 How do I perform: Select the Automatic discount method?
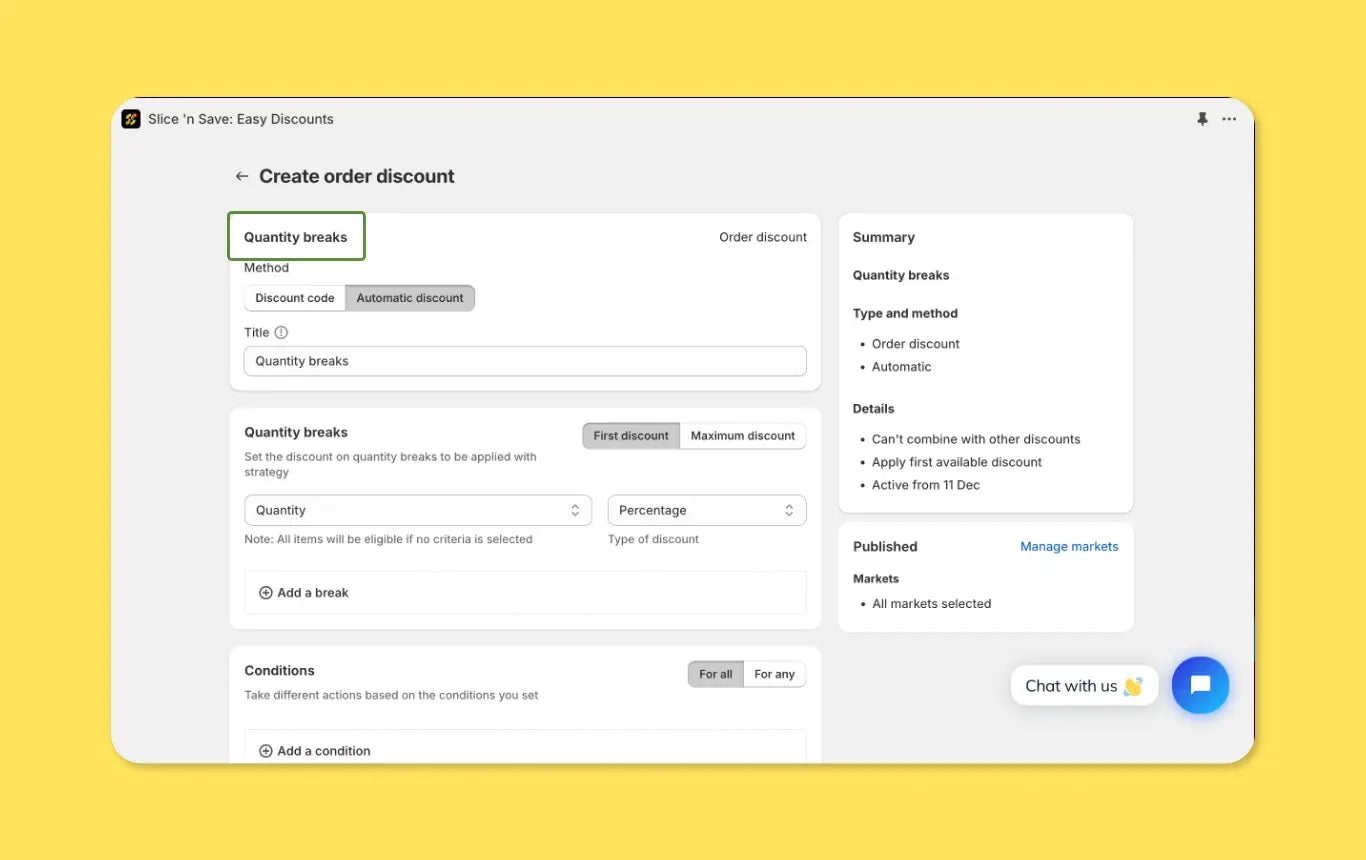[410, 298]
